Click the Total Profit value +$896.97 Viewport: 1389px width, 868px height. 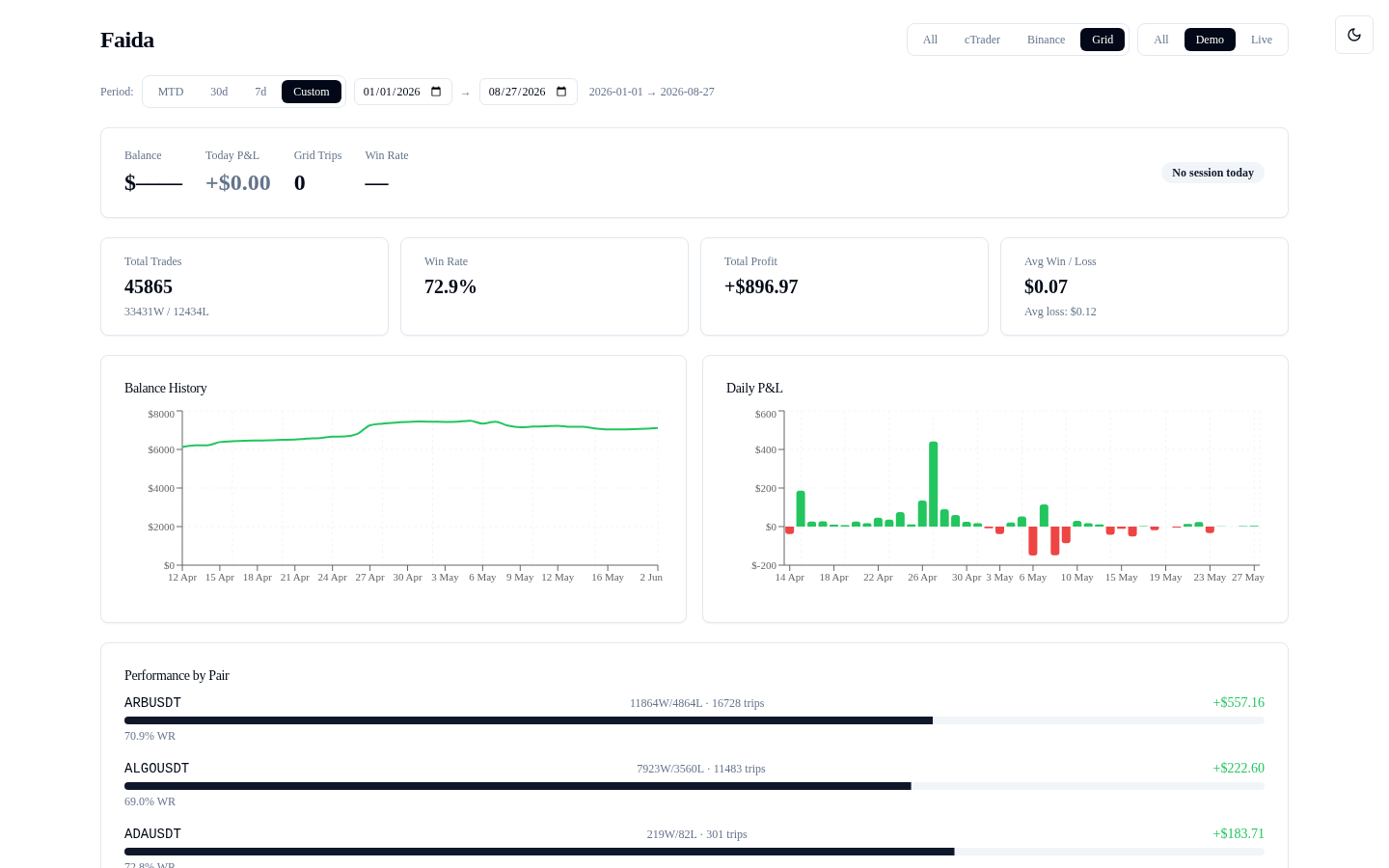(761, 286)
